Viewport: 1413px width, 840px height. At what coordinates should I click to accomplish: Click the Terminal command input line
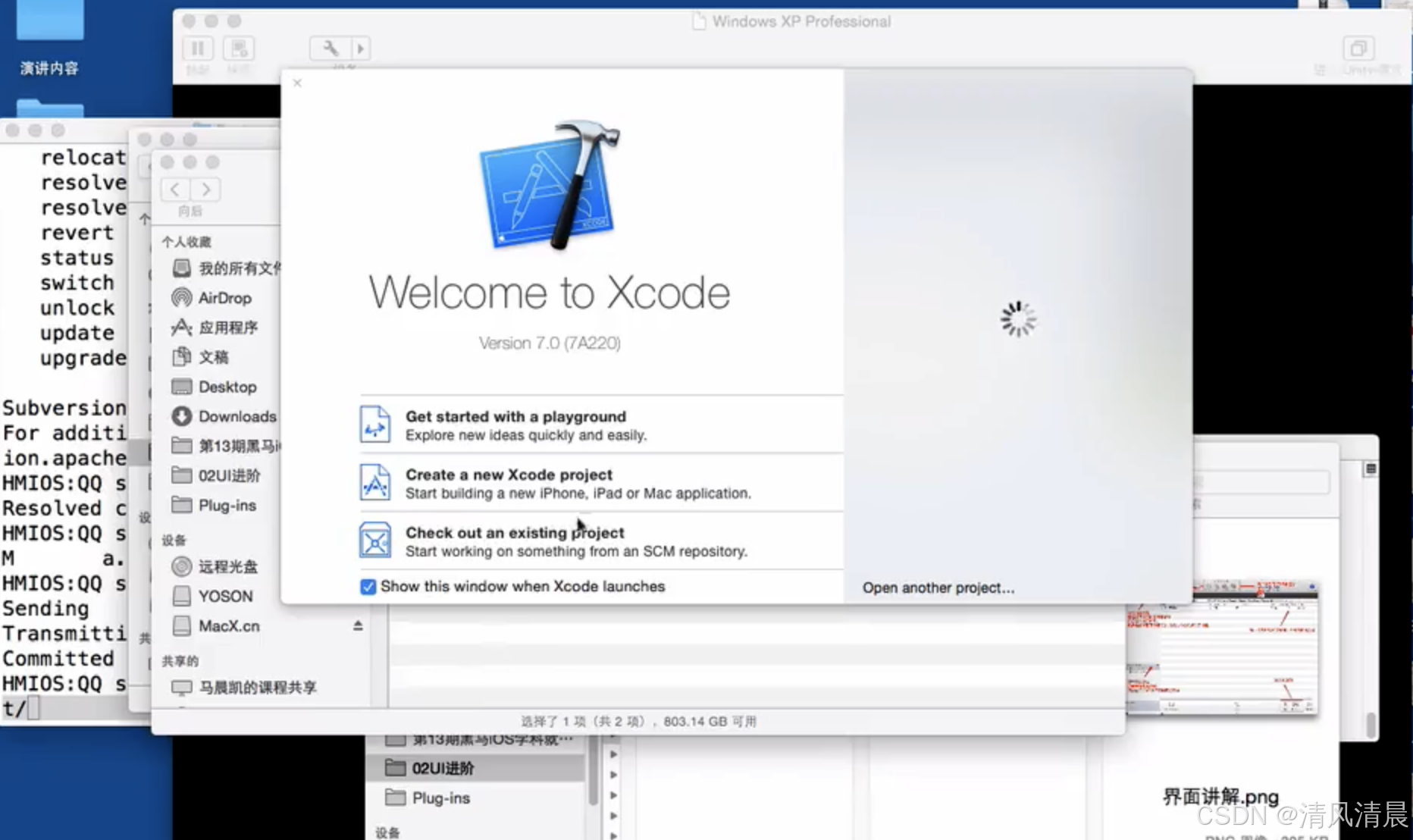pyautogui.click(x=64, y=709)
